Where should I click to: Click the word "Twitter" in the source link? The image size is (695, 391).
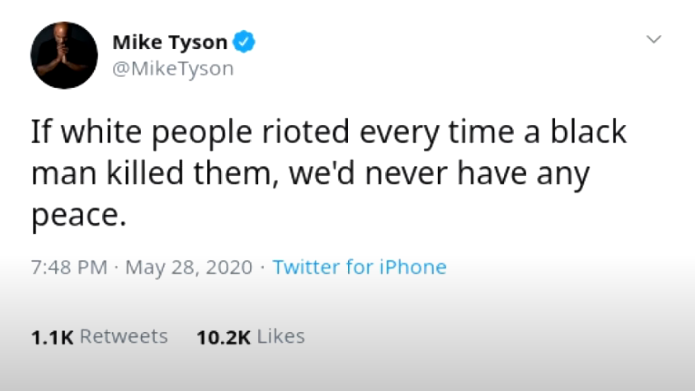tap(306, 267)
